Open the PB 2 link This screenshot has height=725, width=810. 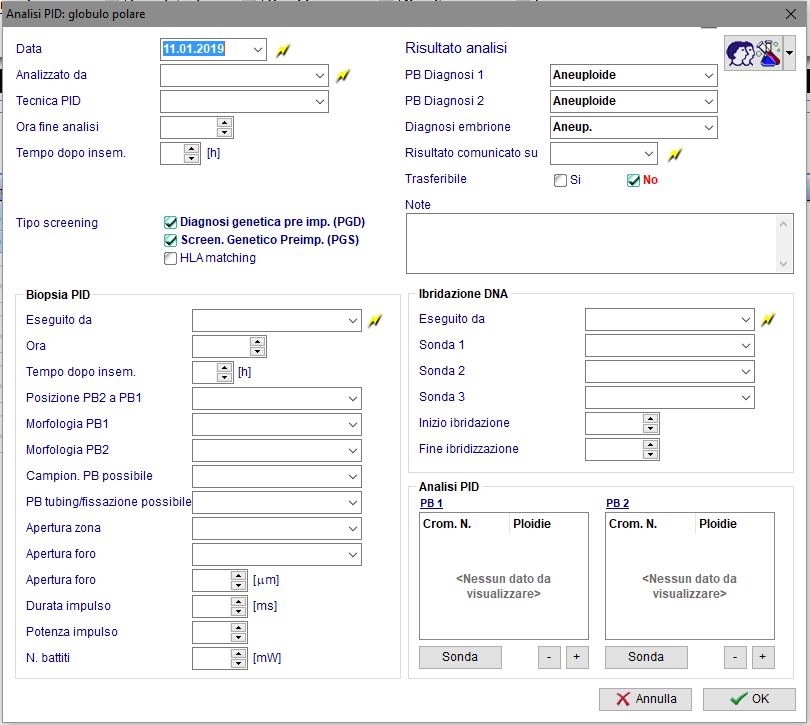[x=617, y=503]
